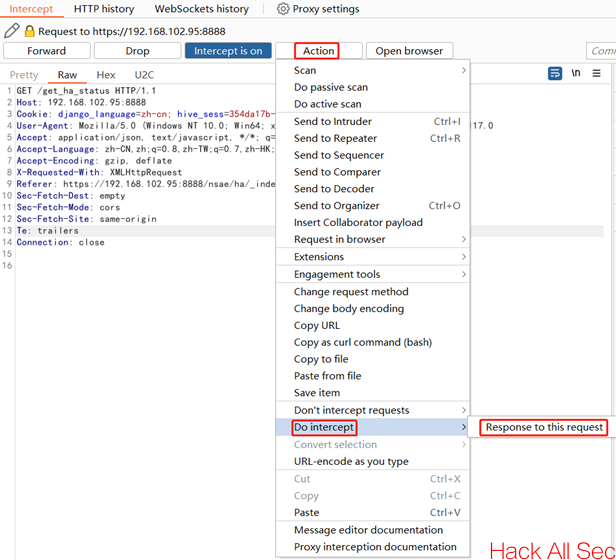Open the Action dropdown button

(x=319, y=51)
